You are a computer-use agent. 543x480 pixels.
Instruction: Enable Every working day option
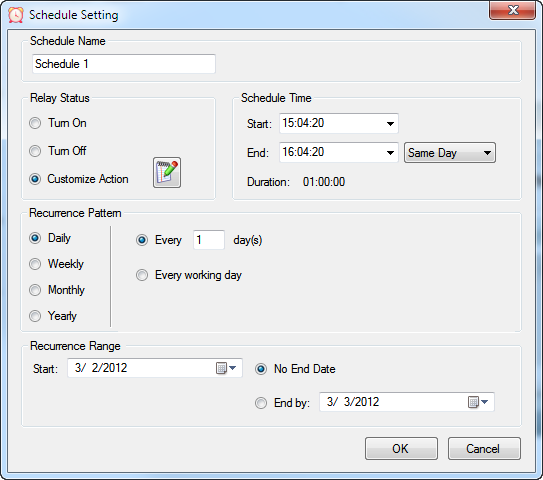142,275
